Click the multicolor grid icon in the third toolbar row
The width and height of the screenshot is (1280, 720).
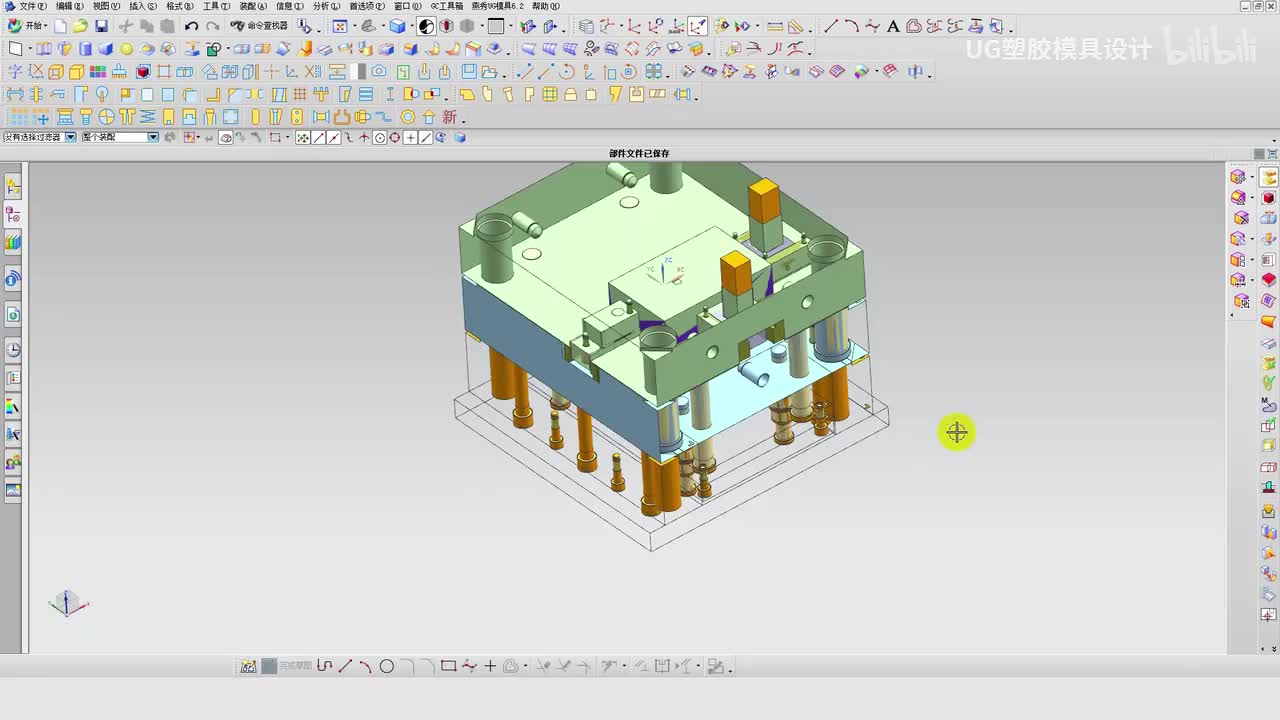coord(98,71)
